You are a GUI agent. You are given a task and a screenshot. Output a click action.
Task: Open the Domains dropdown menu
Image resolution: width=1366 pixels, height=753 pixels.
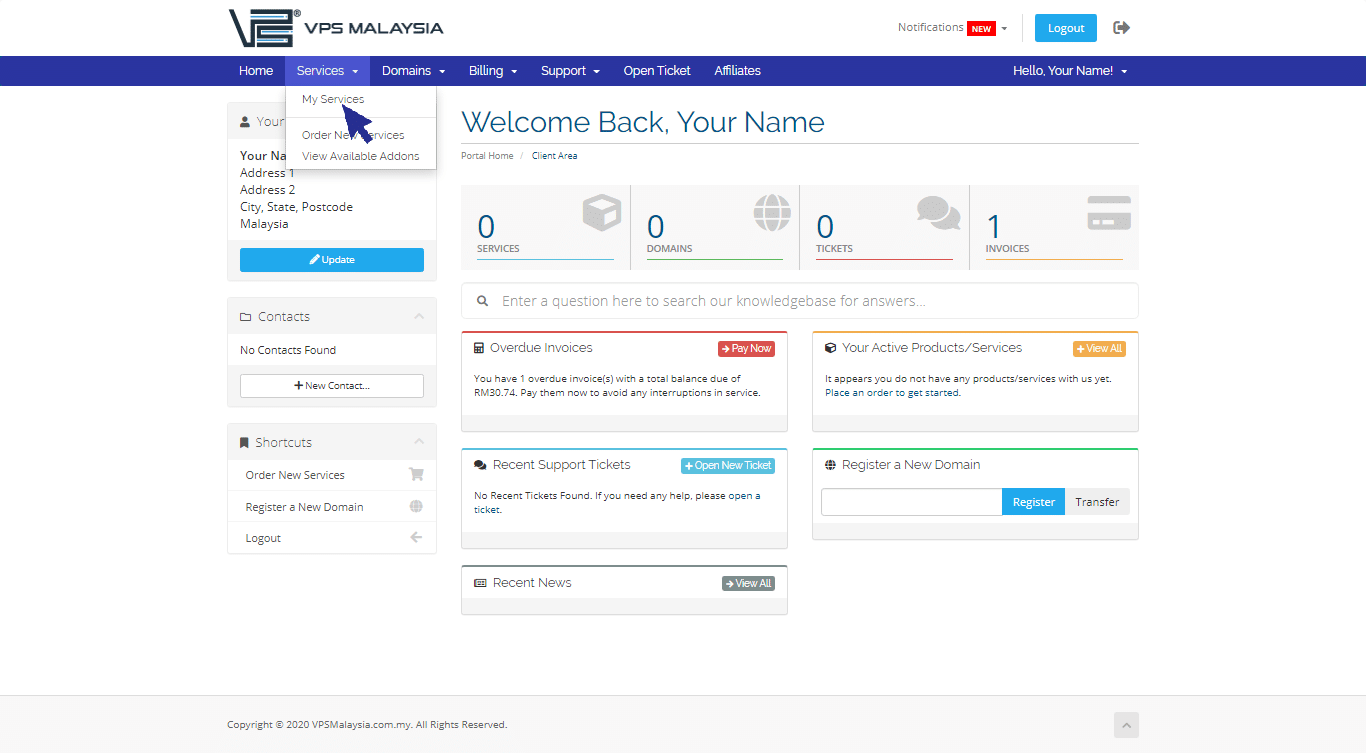point(413,71)
